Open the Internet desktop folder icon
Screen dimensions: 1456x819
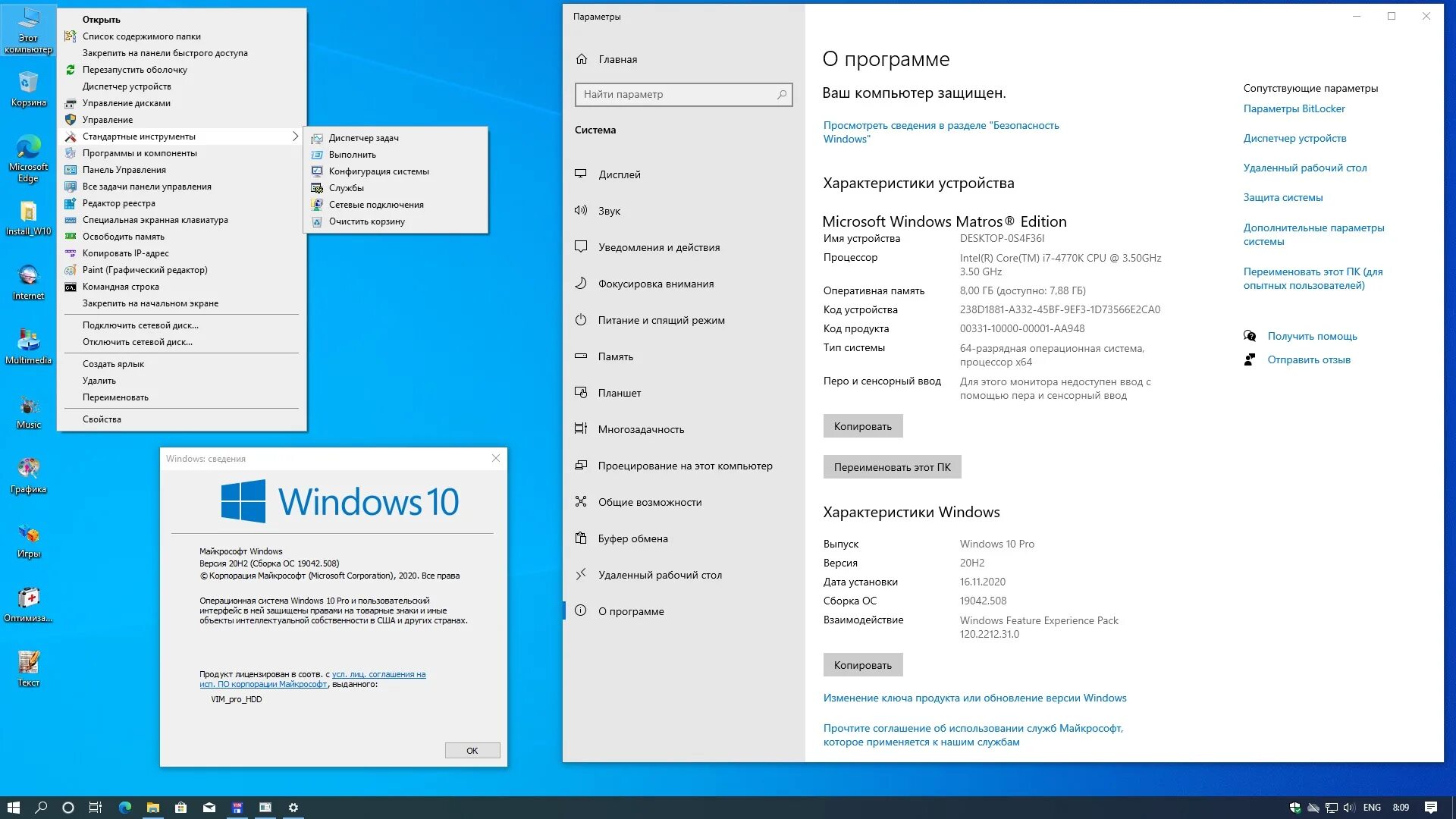tap(28, 282)
